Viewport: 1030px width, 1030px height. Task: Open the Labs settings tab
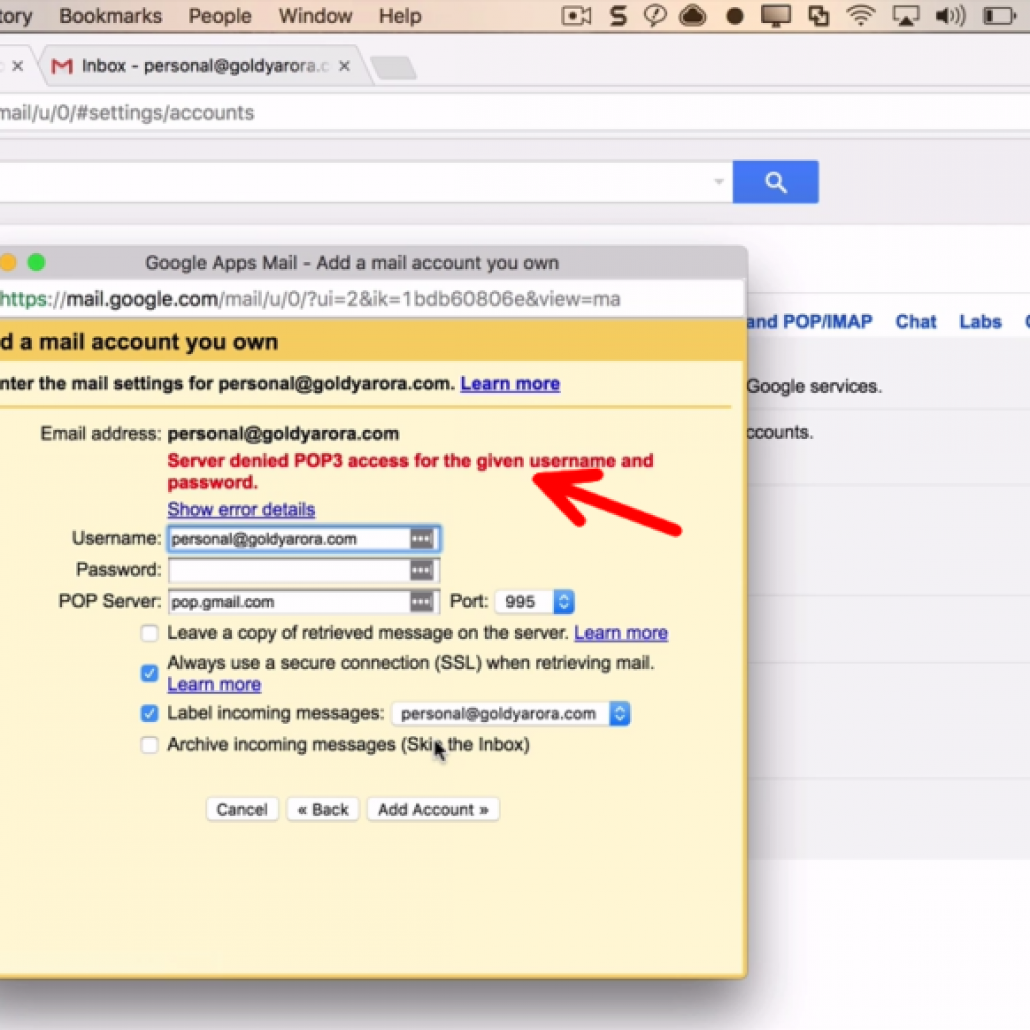click(x=980, y=322)
